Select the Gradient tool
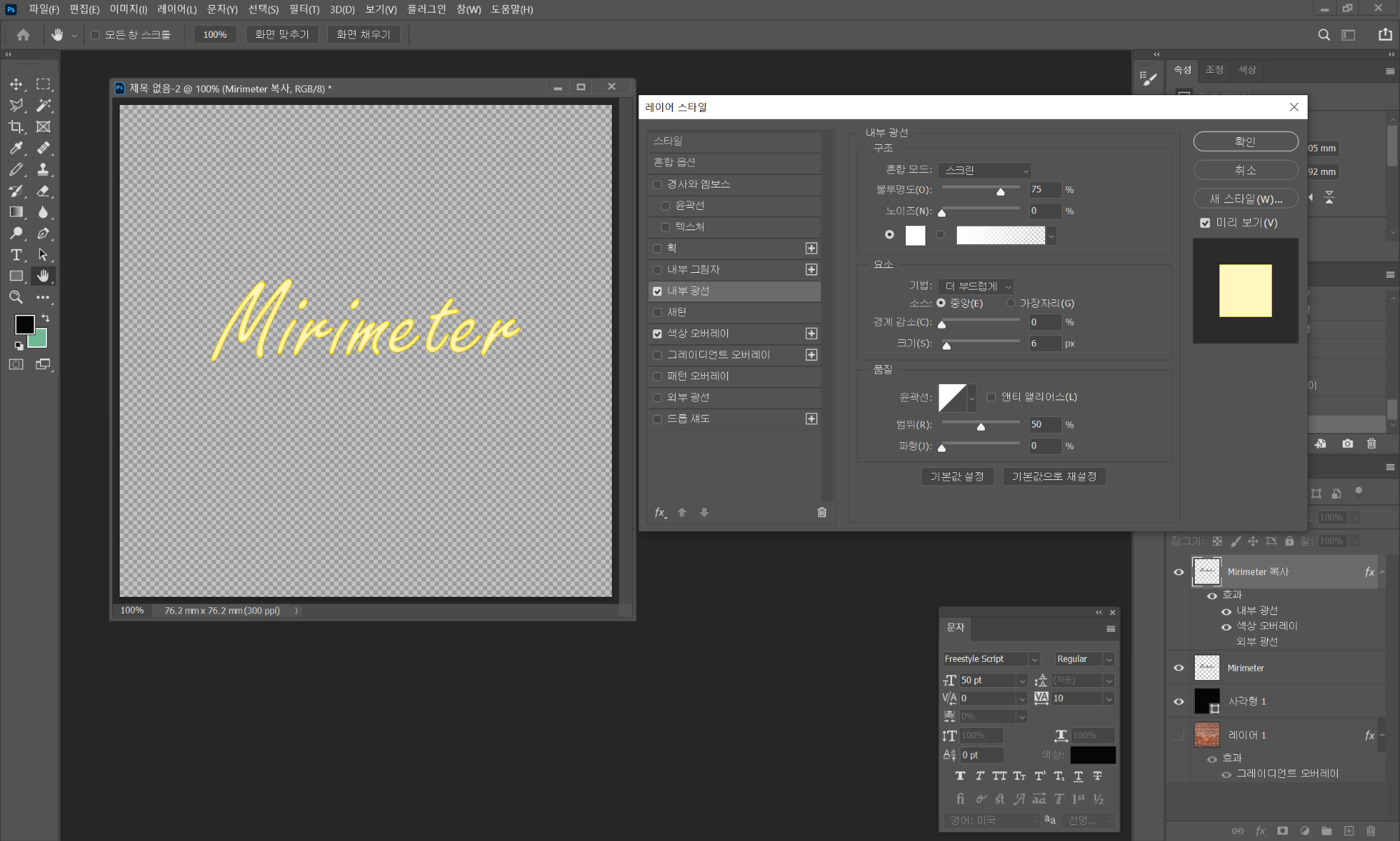 click(15, 212)
